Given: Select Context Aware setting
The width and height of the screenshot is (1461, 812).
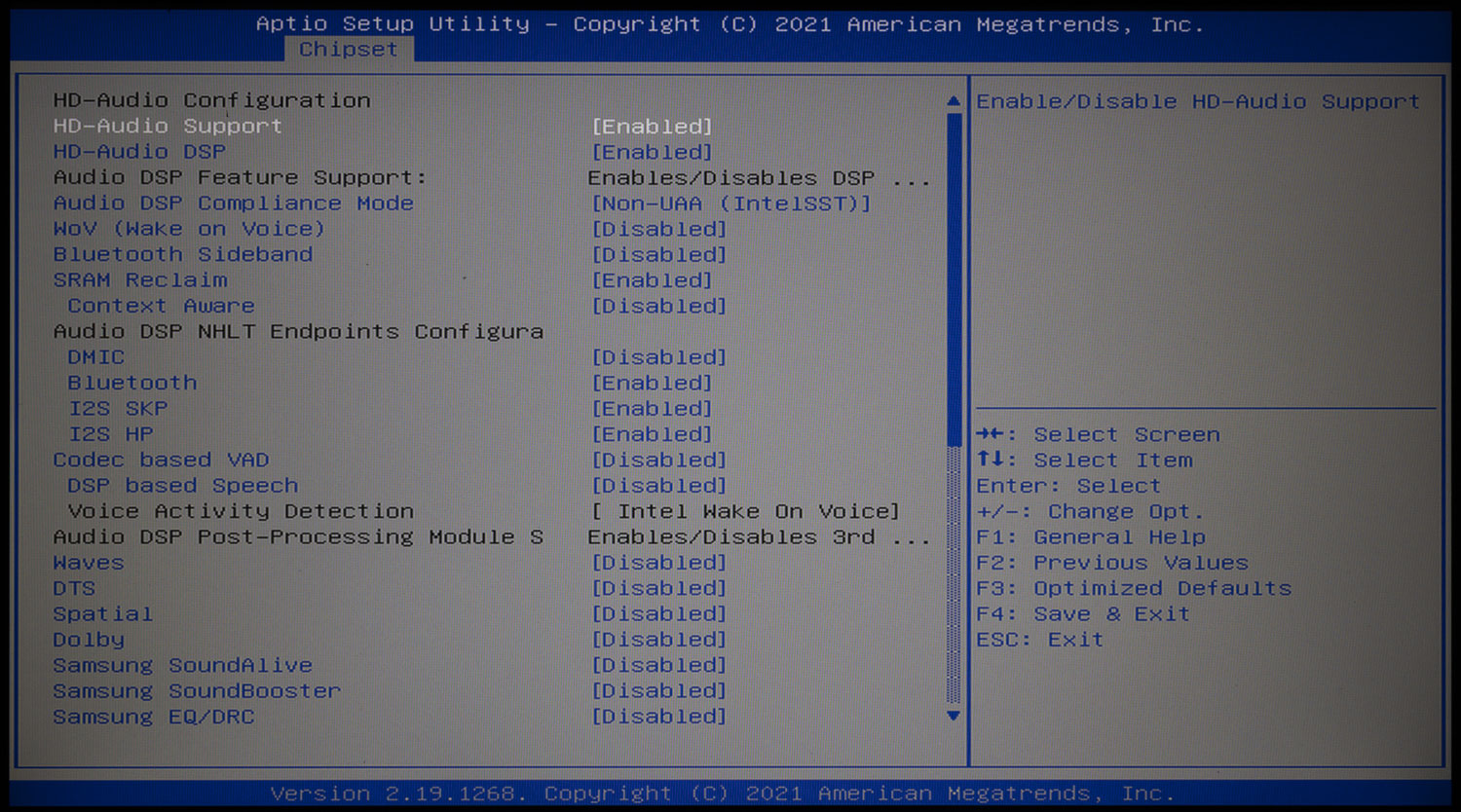Looking at the screenshot, I should [161, 306].
